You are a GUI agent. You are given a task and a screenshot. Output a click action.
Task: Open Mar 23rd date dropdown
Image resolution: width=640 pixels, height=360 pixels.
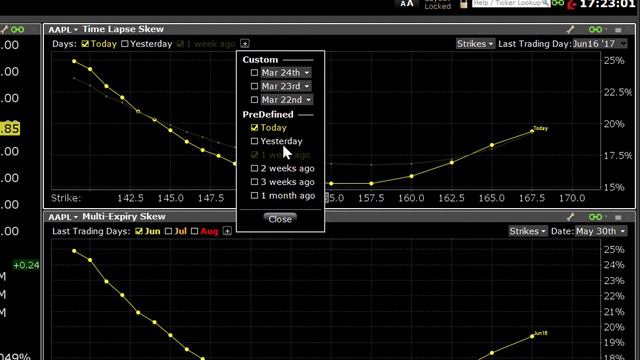point(286,86)
